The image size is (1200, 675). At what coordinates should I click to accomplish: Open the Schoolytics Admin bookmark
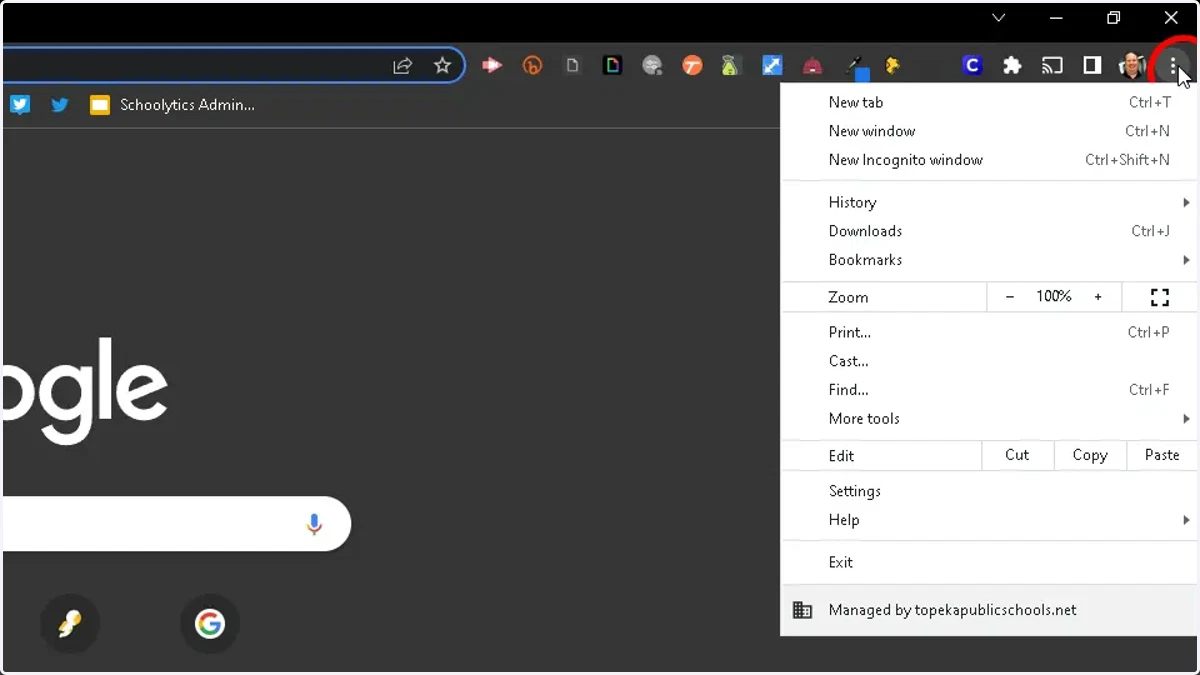172,104
